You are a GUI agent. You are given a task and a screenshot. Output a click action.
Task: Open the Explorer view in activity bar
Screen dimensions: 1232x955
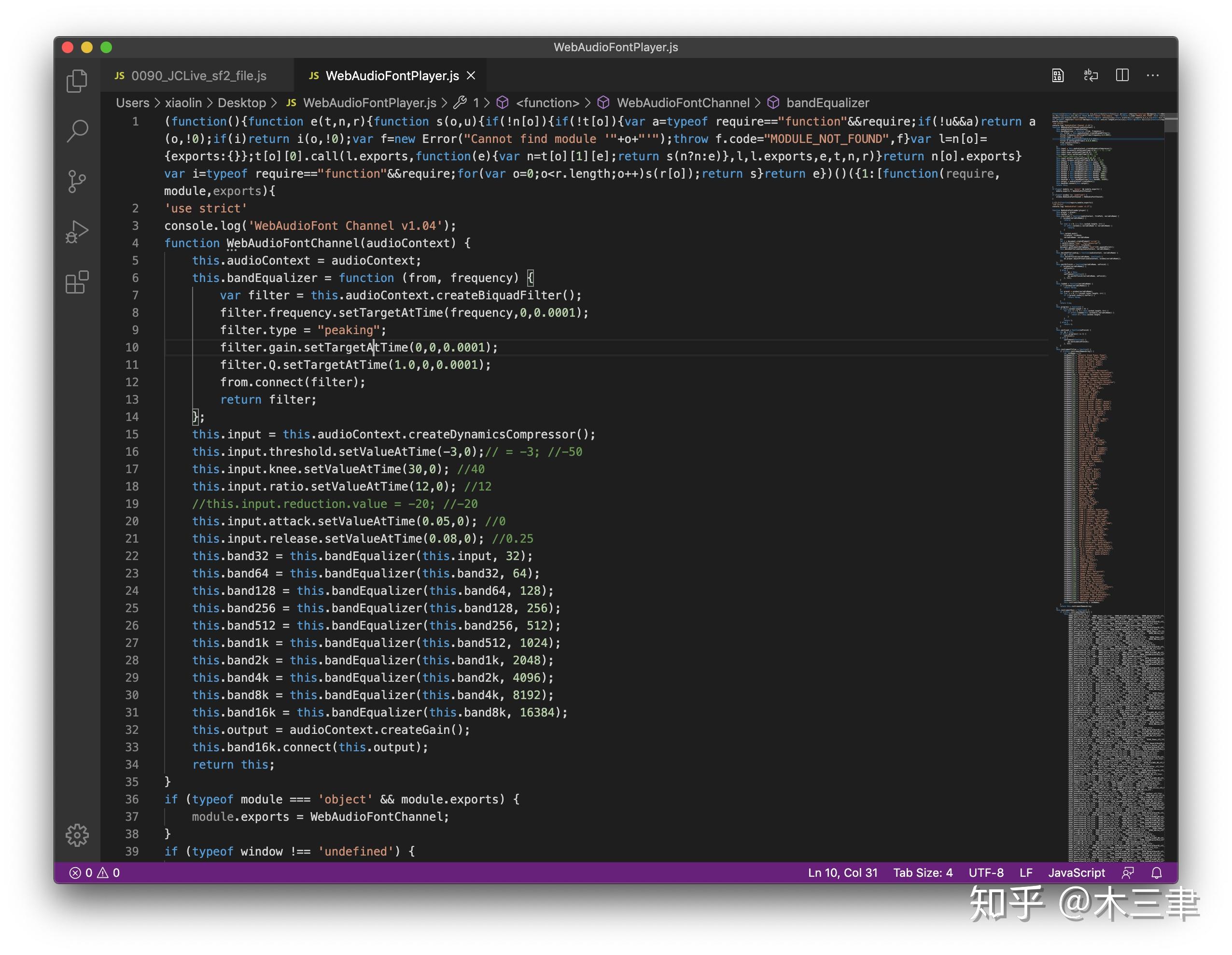pyautogui.click(x=77, y=80)
